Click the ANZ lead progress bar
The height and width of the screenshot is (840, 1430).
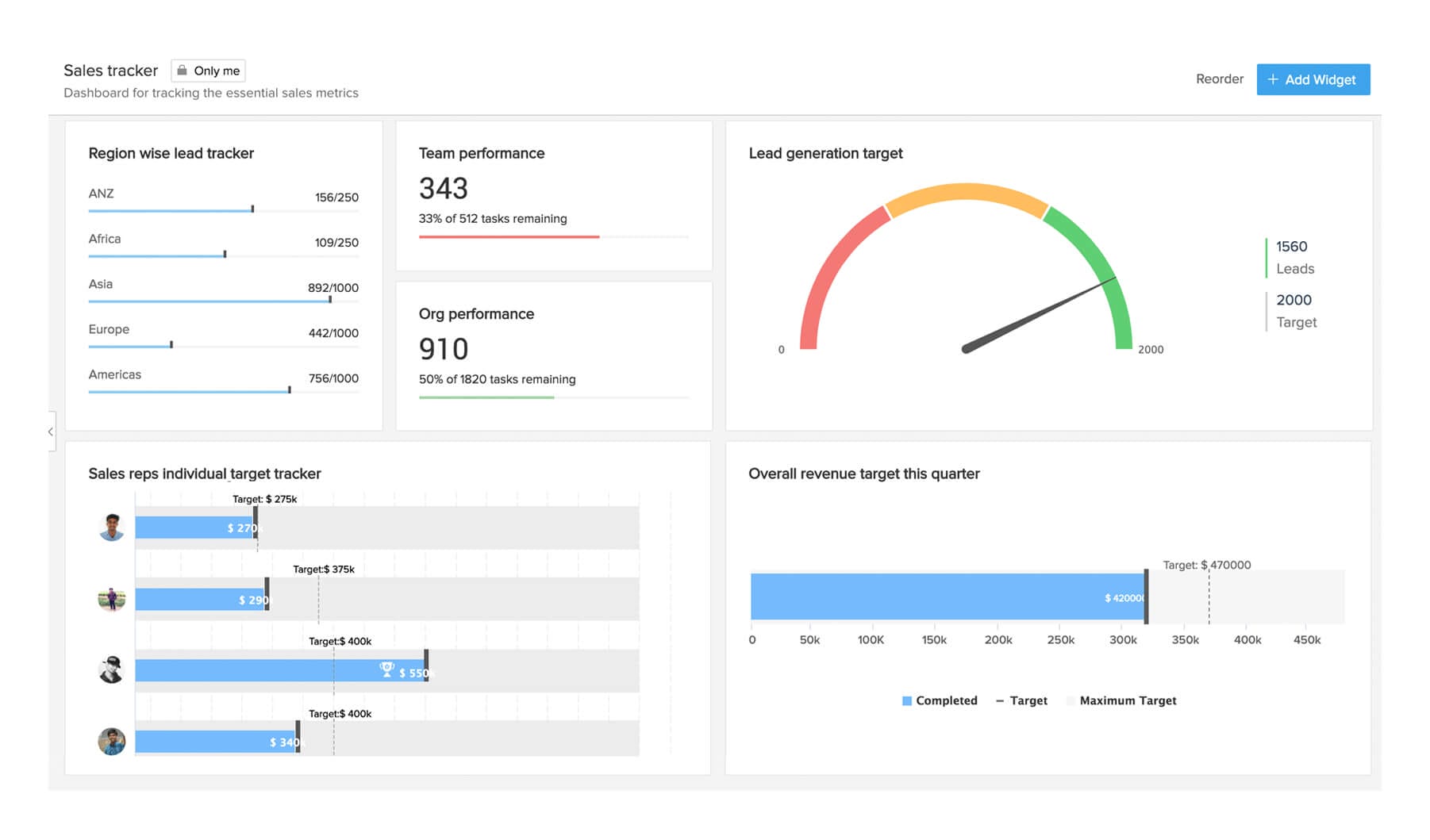click(x=171, y=210)
